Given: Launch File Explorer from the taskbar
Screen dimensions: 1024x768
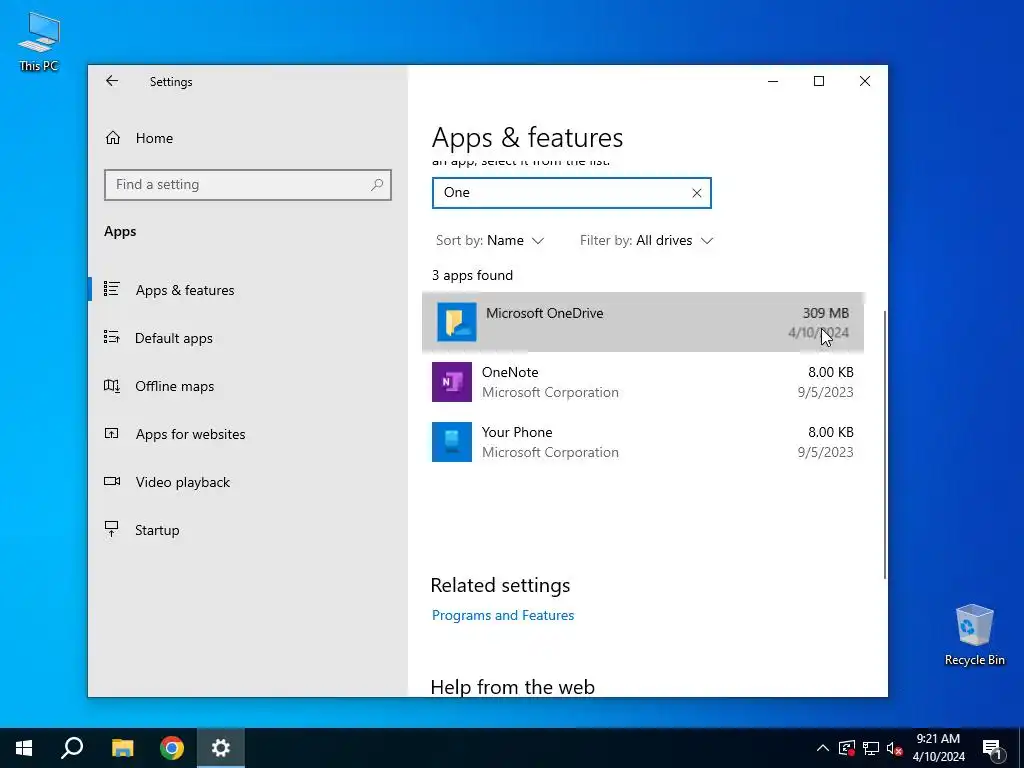Looking at the screenshot, I should click(122, 748).
